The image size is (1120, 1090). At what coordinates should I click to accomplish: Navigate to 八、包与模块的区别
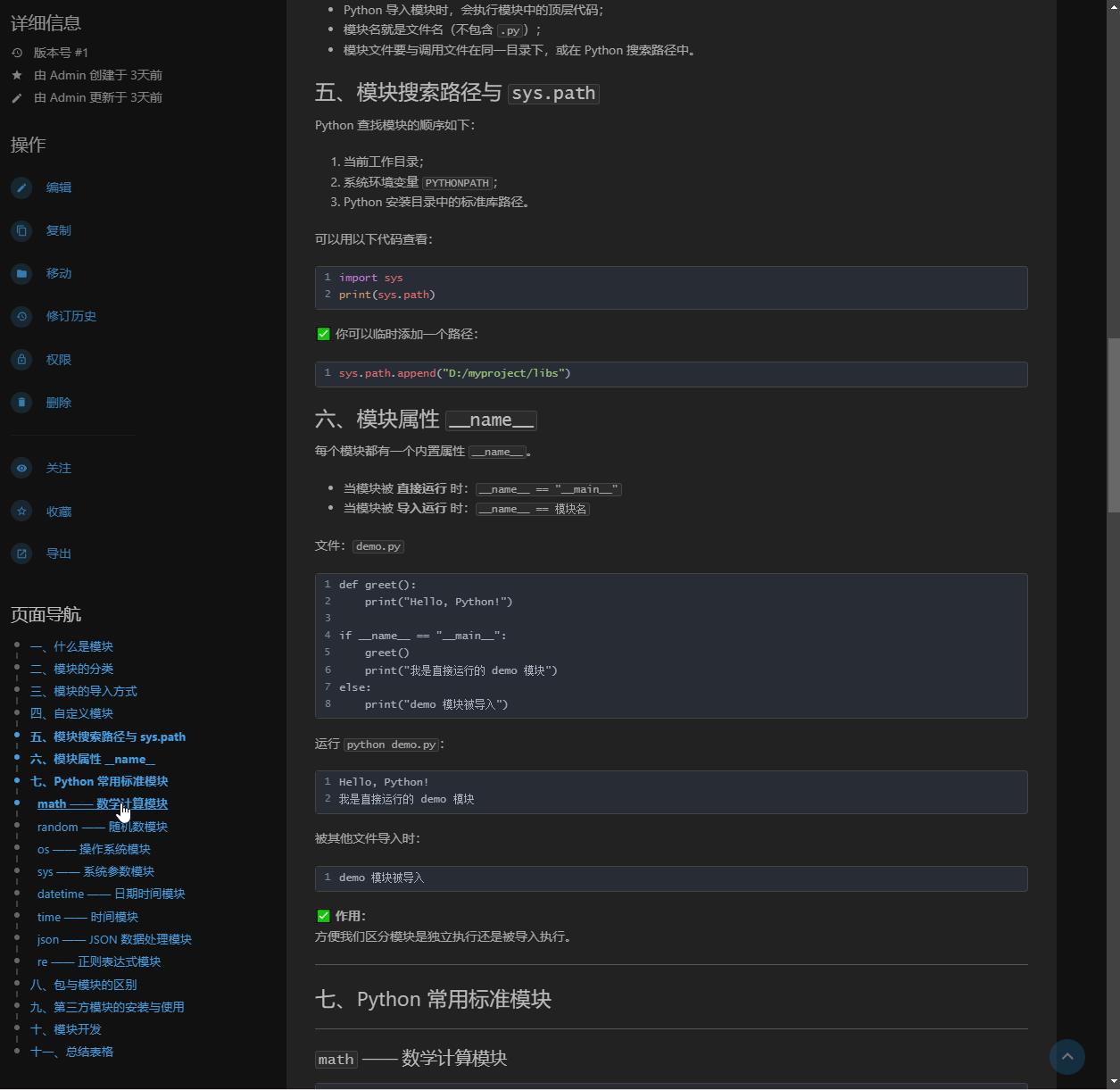click(x=84, y=985)
